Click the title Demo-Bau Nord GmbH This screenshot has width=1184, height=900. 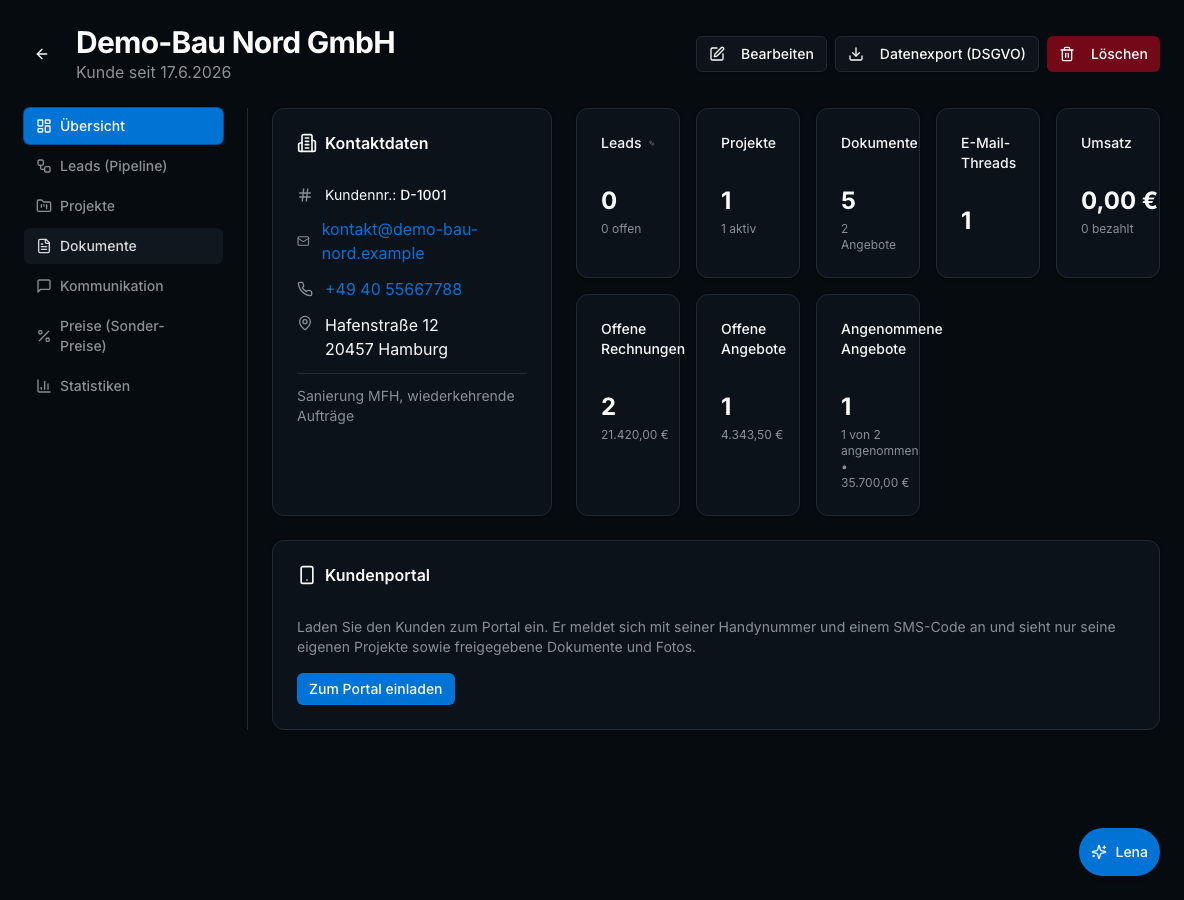236,43
